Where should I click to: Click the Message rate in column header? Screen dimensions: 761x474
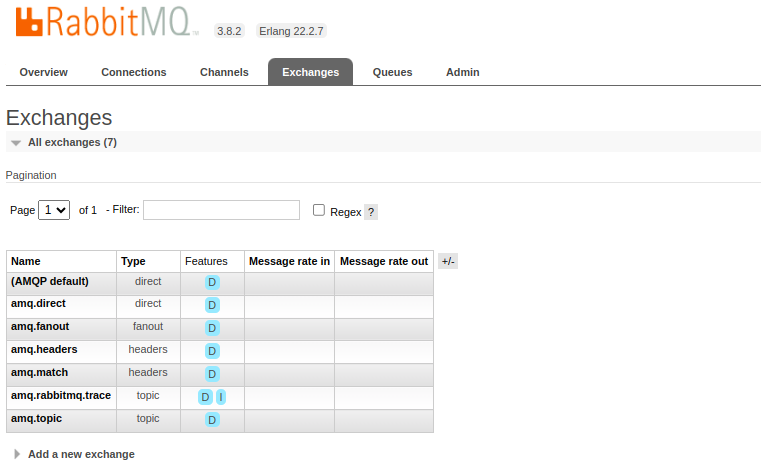[x=289, y=262]
